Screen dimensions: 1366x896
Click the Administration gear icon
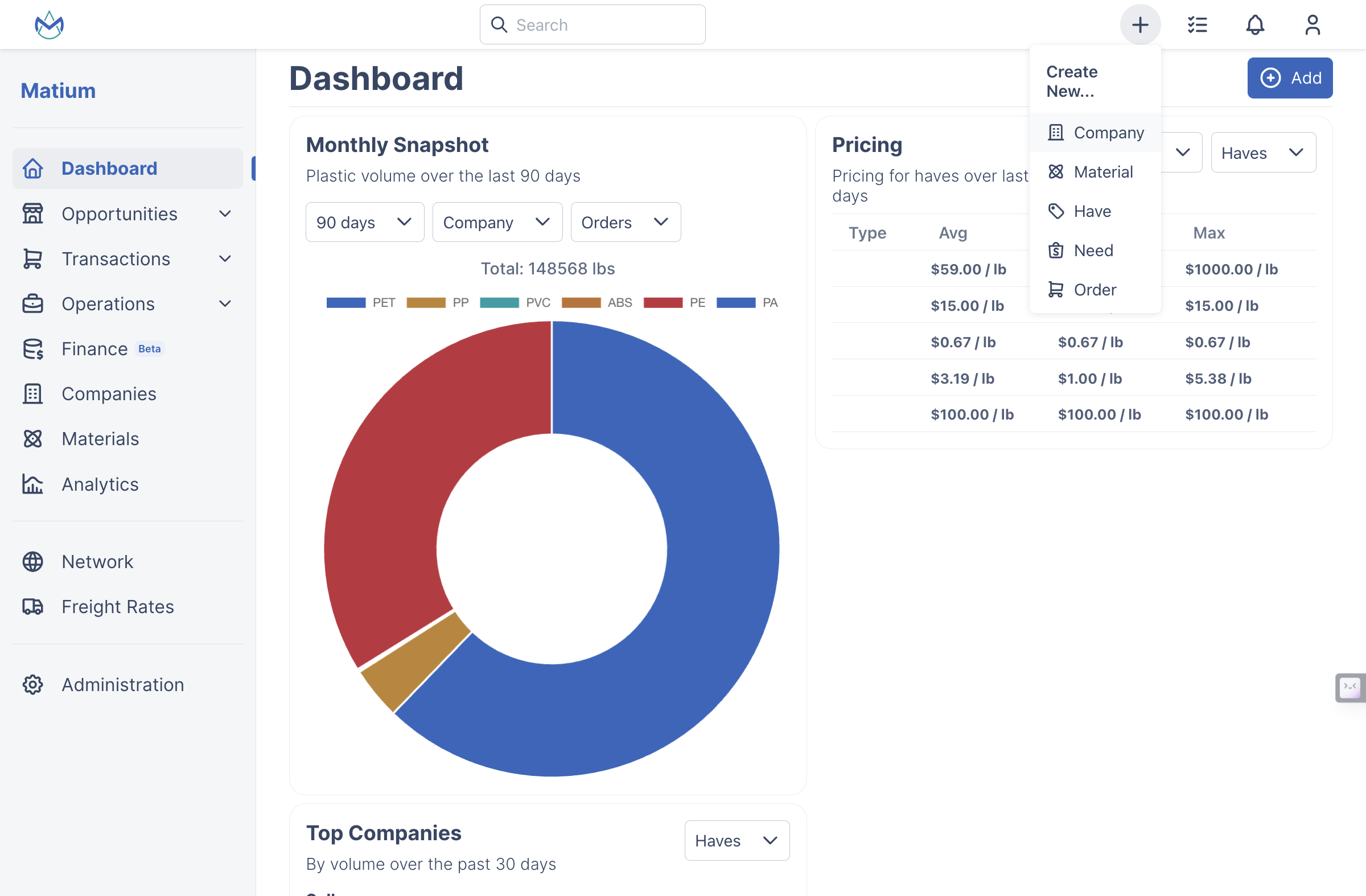point(32,684)
